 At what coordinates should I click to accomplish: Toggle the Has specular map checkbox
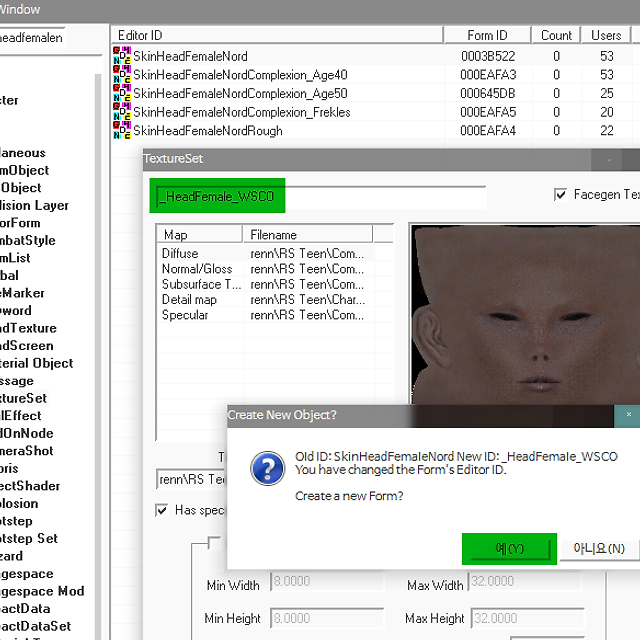click(x=162, y=510)
